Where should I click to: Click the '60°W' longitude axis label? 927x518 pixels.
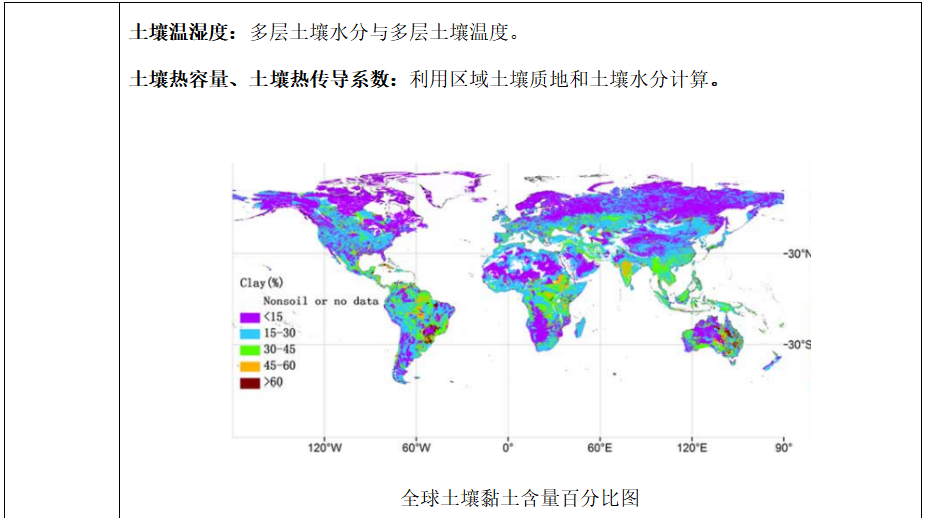(x=416, y=448)
